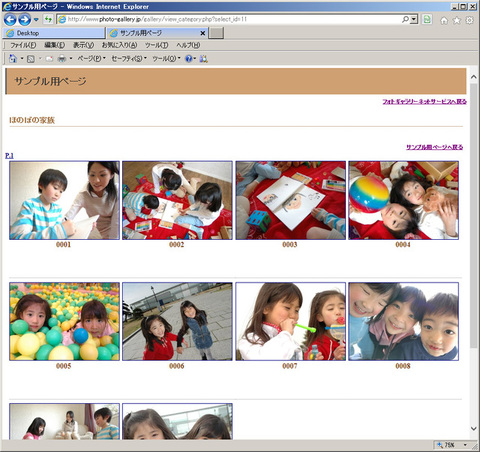Viewport: 480px width, 452px height.
Task: Switch to the Desktop tab
Action: coord(54,33)
